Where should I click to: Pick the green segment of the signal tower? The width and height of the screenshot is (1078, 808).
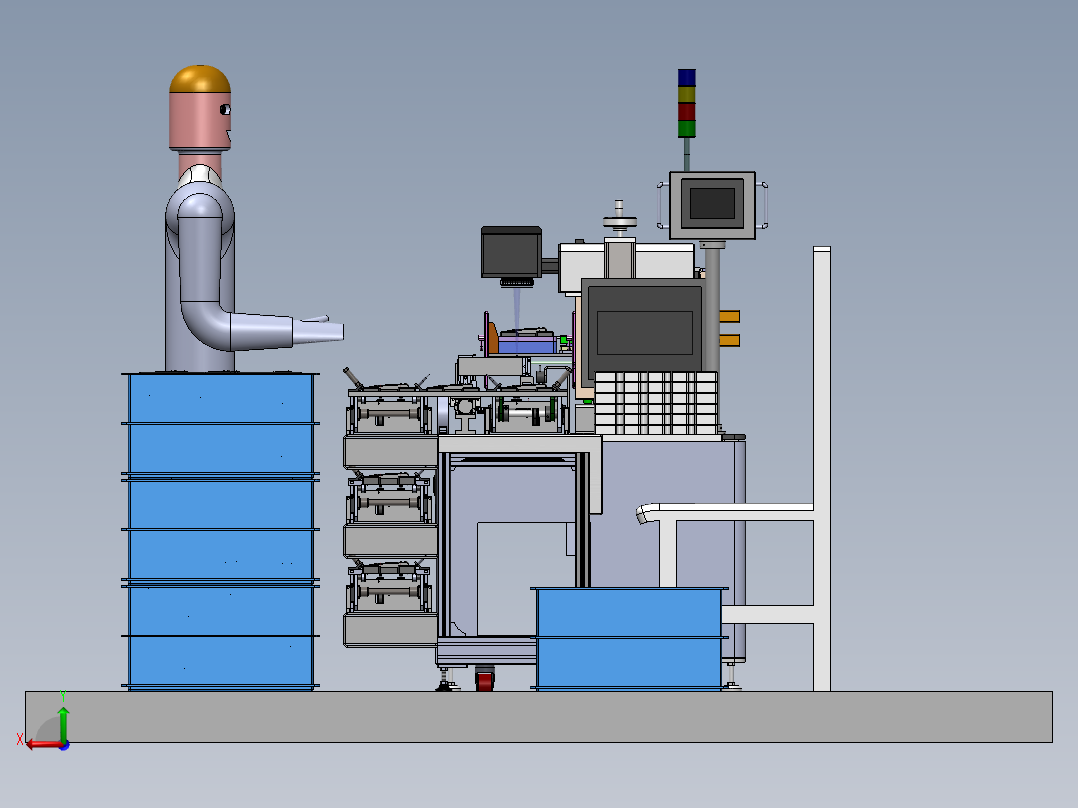tap(686, 129)
